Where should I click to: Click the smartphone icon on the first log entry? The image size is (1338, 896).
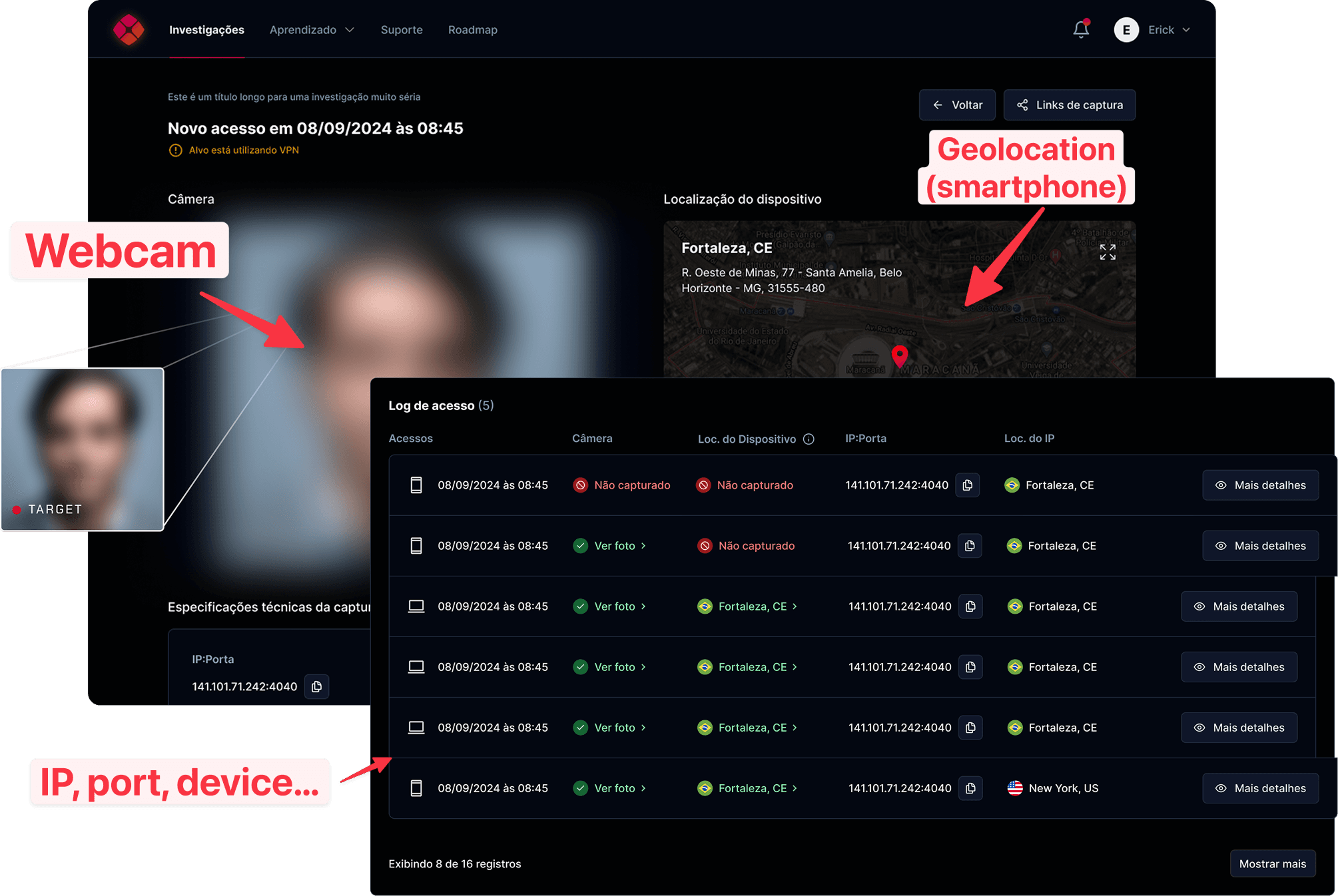(x=416, y=485)
